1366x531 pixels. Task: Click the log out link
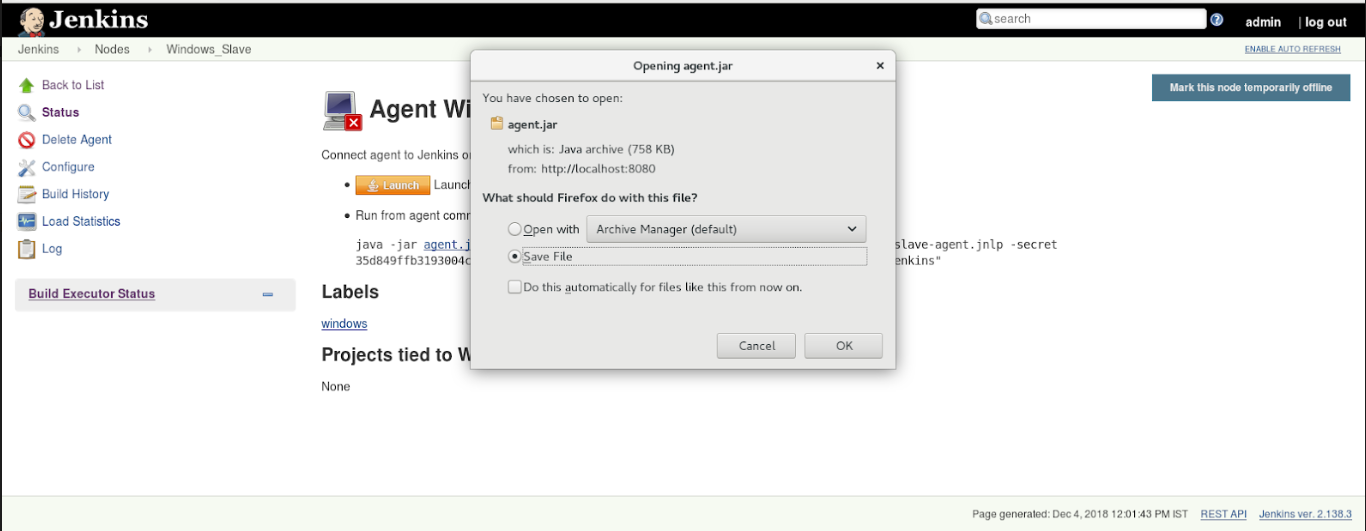[1326, 22]
